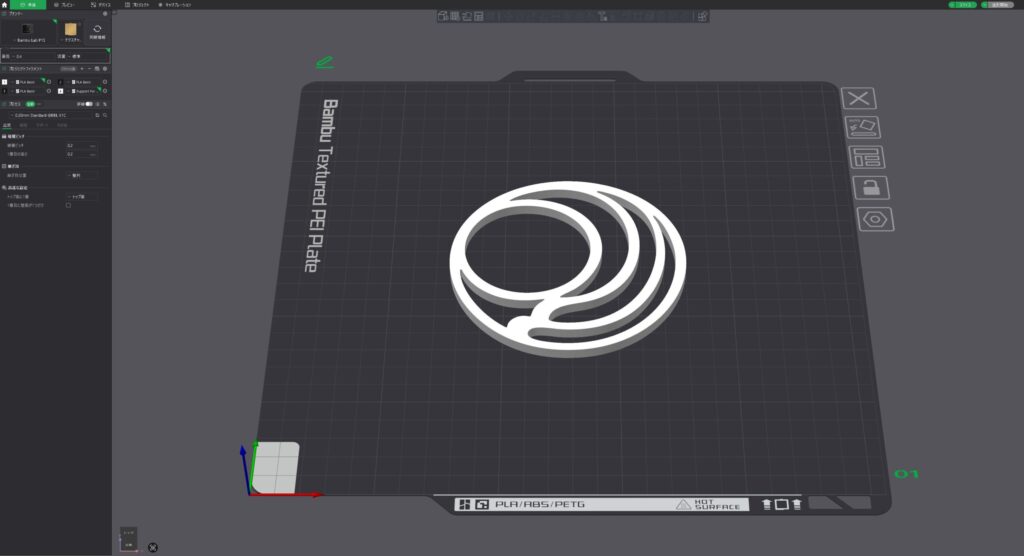Screen dimensions: 1024x556
Task: Click the plate arrange layout icon
Action: pos(865,158)
